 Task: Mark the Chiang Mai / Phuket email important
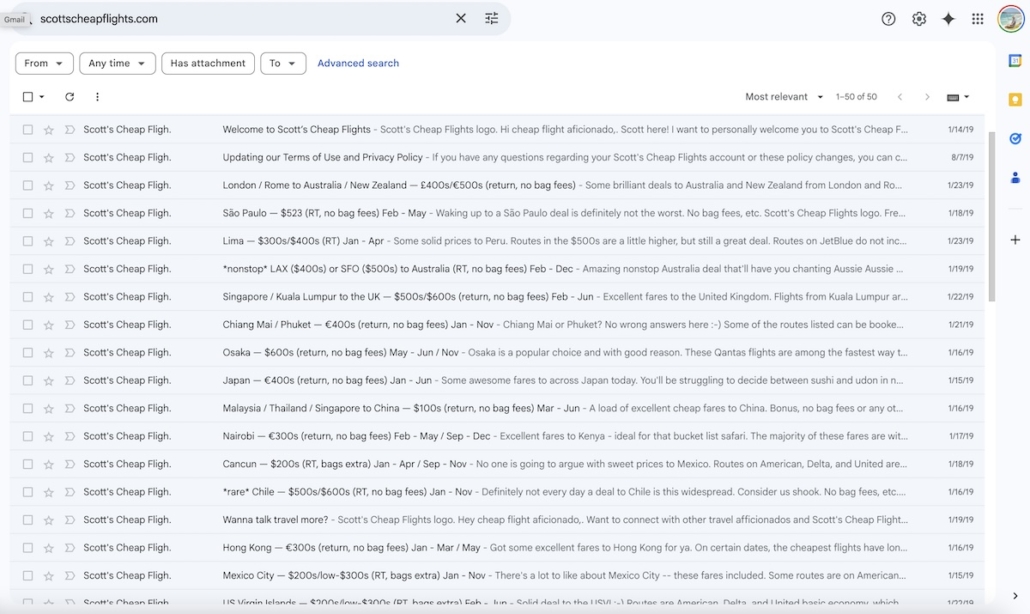70,325
